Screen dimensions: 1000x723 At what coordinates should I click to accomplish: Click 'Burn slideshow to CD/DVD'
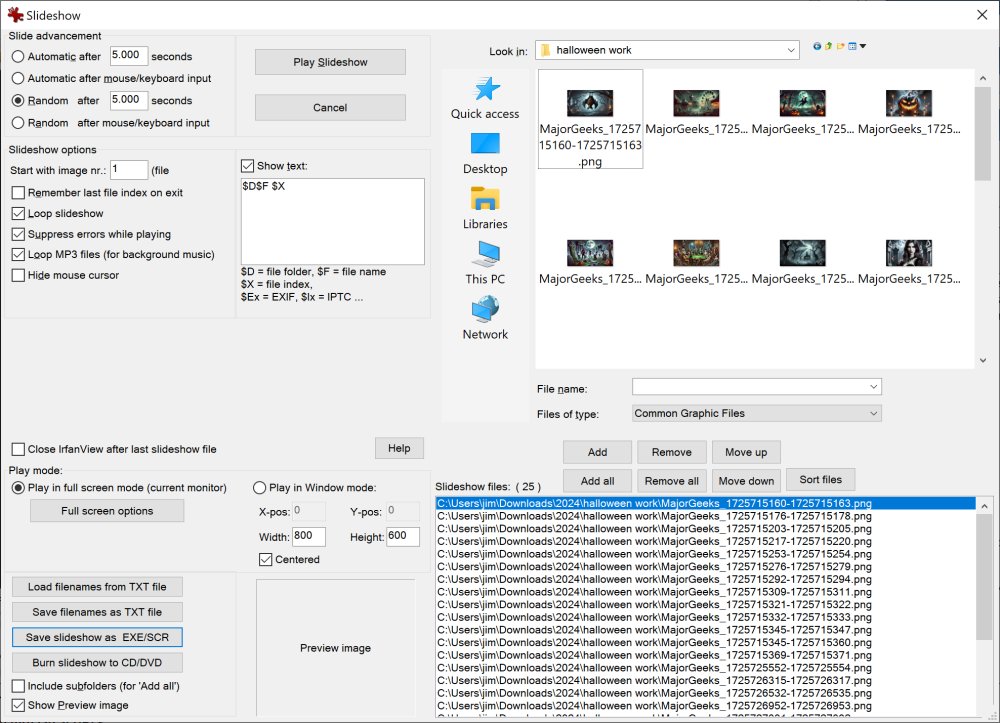97,662
